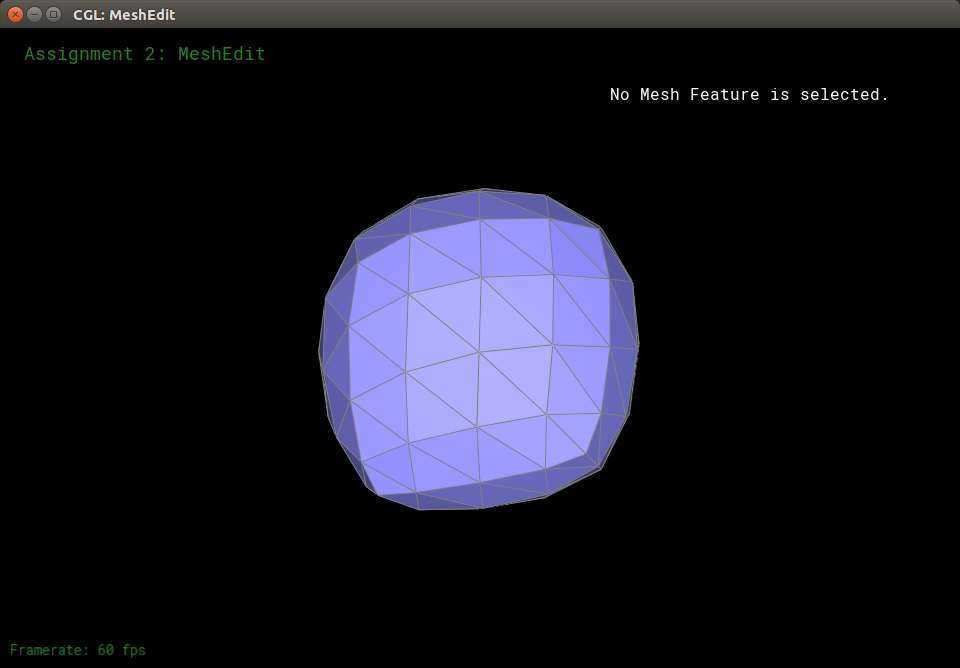This screenshot has width=960, height=668.
Task: Click the 'Framerate: 60 fps' readout
Action: click(x=78, y=650)
